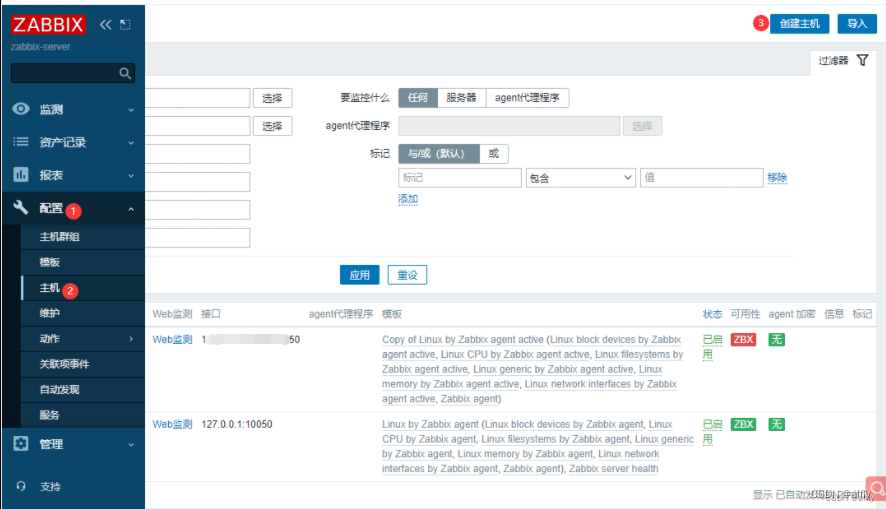The image size is (886, 509).
Task: Select 或 tag mode
Action: 494,154
